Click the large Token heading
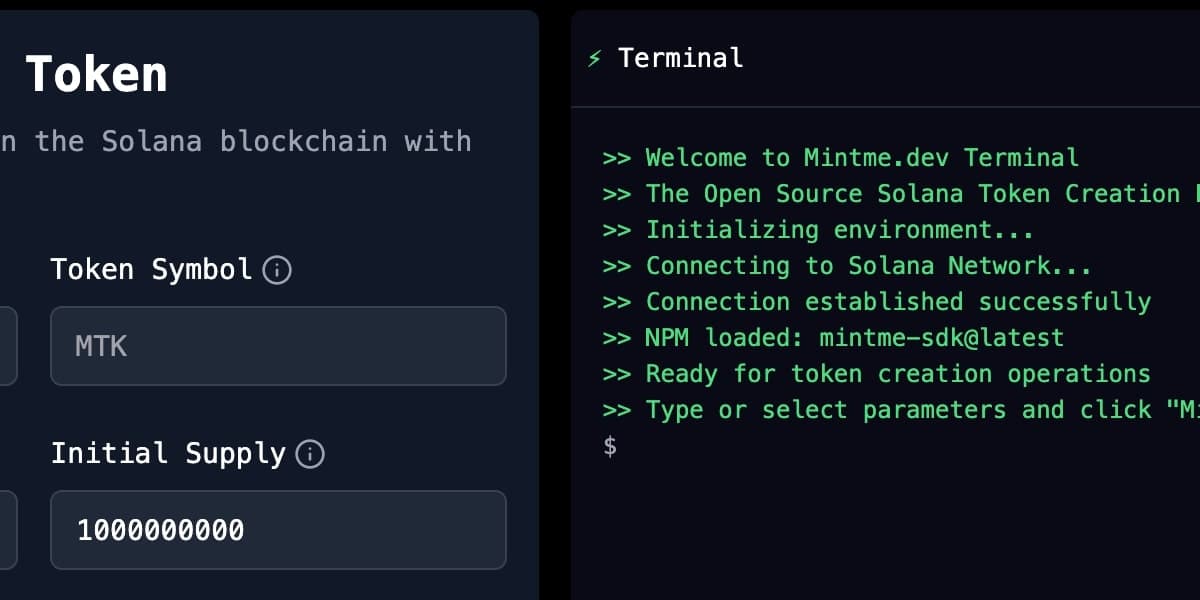The image size is (1200, 600). pyautogui.click(x=96, y=75)
